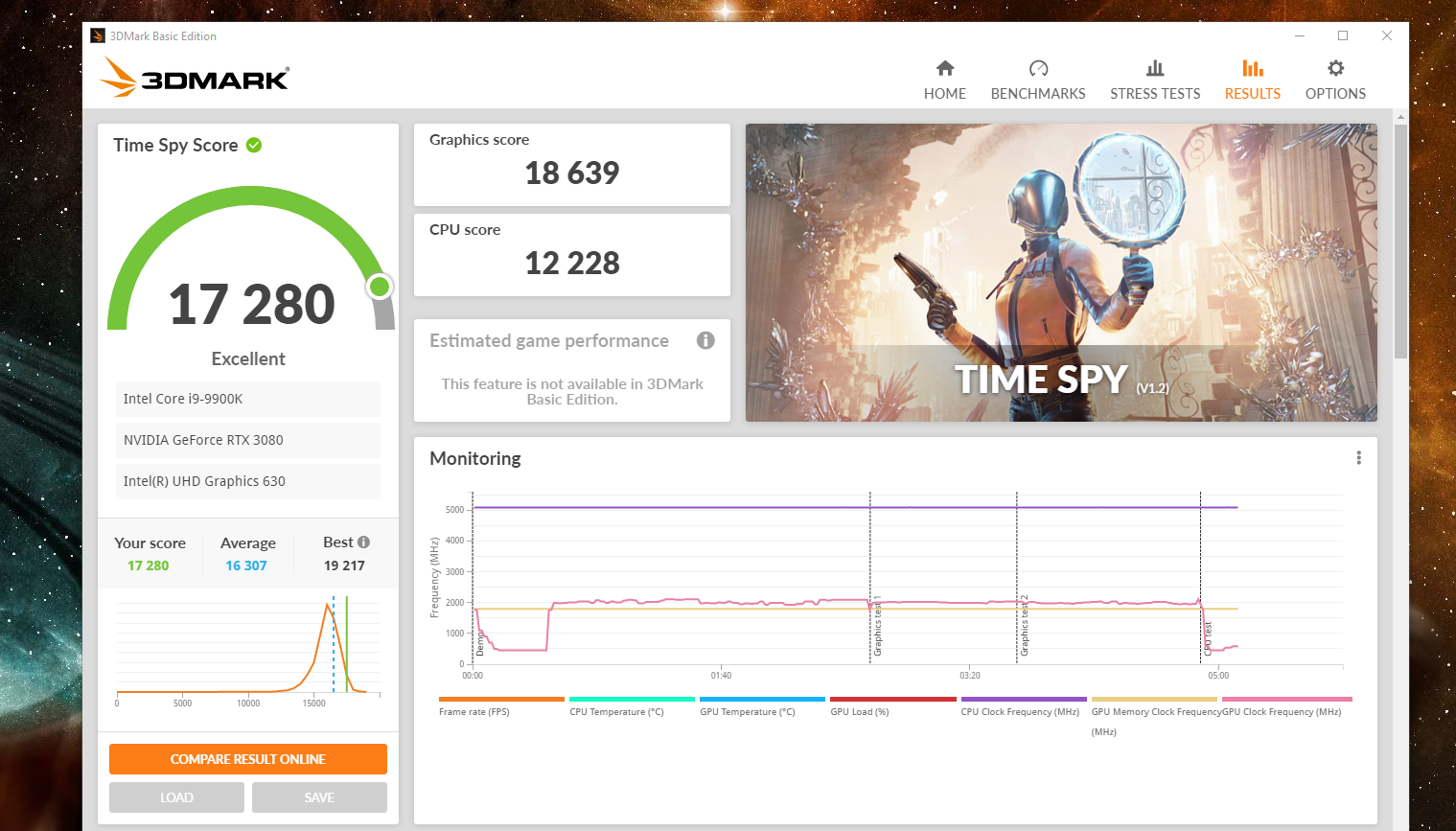Toggle GPU Temperature legend swatch
This screenshot has width=1456, height=831.
click(762, 700)
